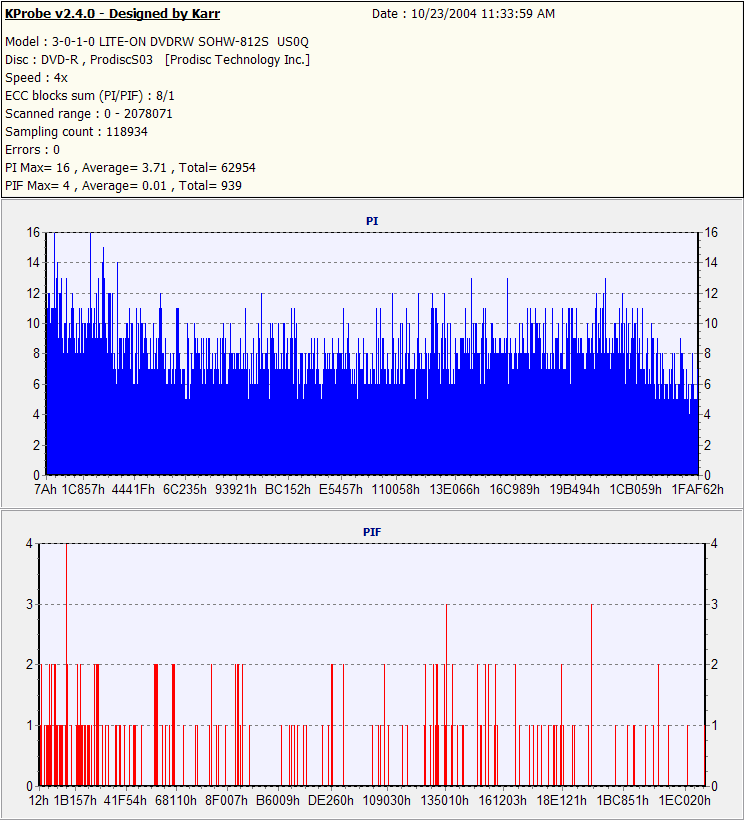Click the 161203h label on PIF x-axis
744x820 pixels.
[x=502, y=801]
